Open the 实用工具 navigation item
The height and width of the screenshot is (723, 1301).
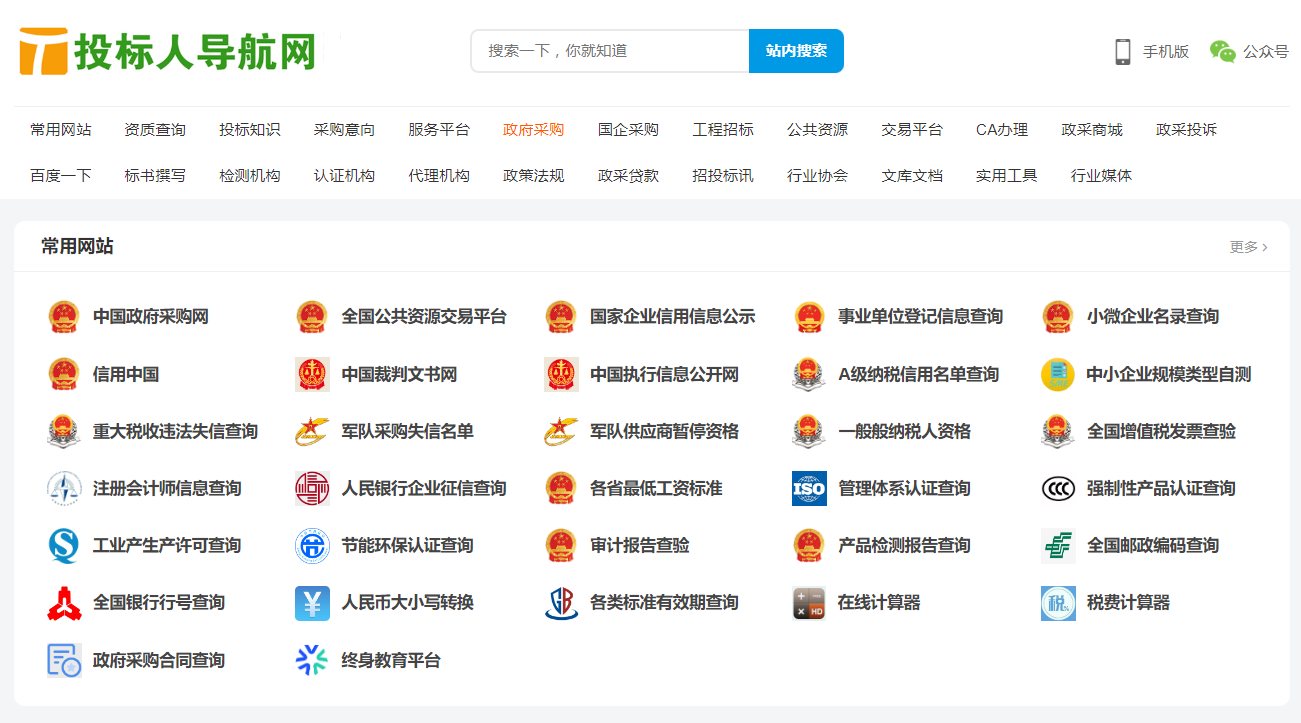coord(1007,176)
